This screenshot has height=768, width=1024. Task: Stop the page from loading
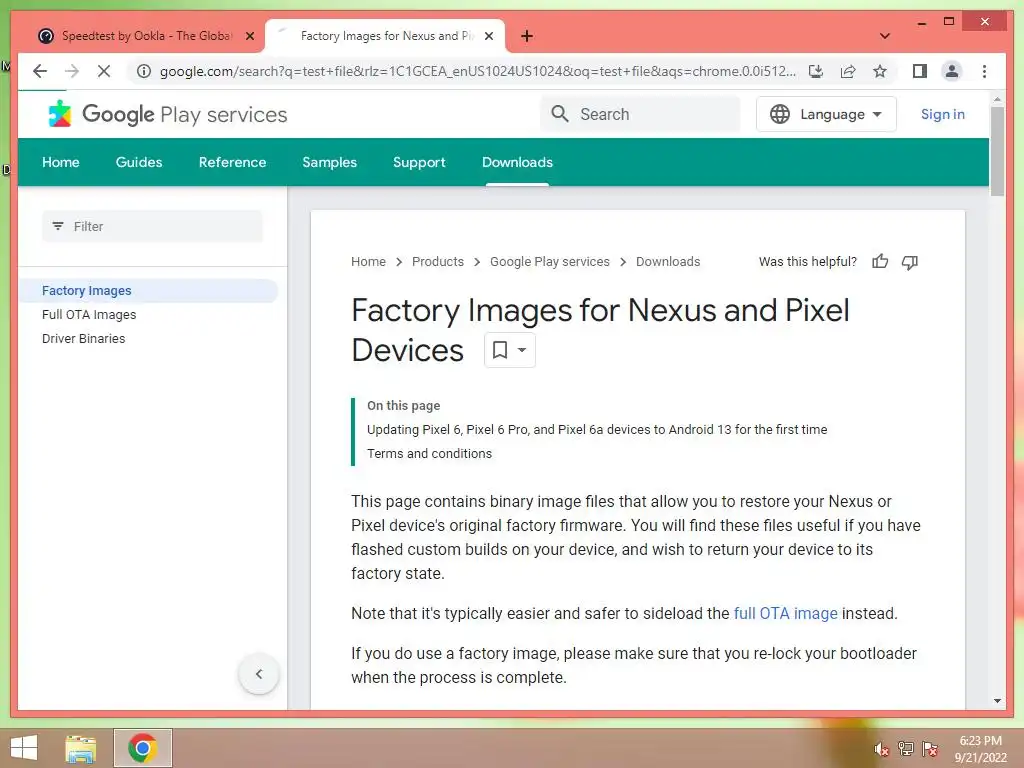tap(104, 71)
